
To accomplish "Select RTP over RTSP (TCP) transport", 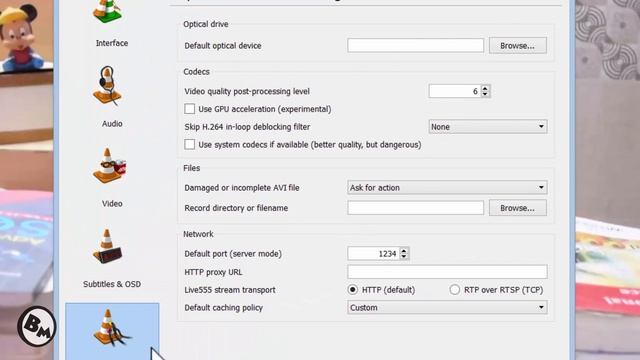I will pos(454,289).
